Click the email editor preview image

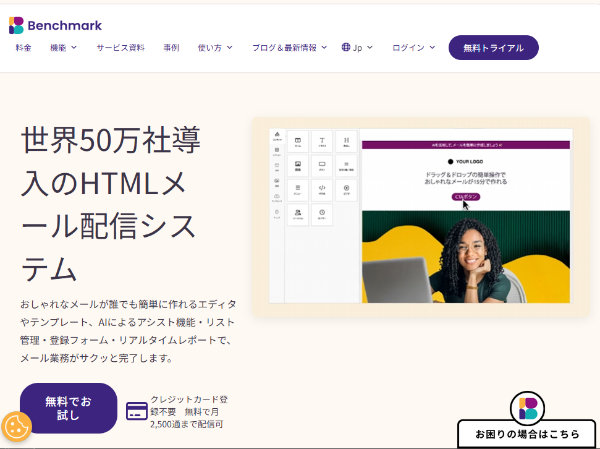pos(421,216)
